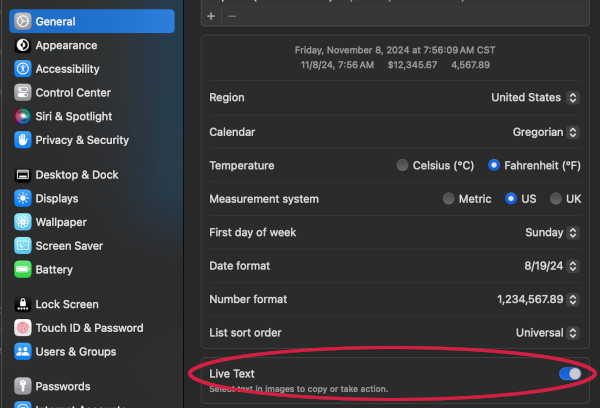Open Siri & Spotlight icon
Screen dimensions: 600x408
click(22, 117)
